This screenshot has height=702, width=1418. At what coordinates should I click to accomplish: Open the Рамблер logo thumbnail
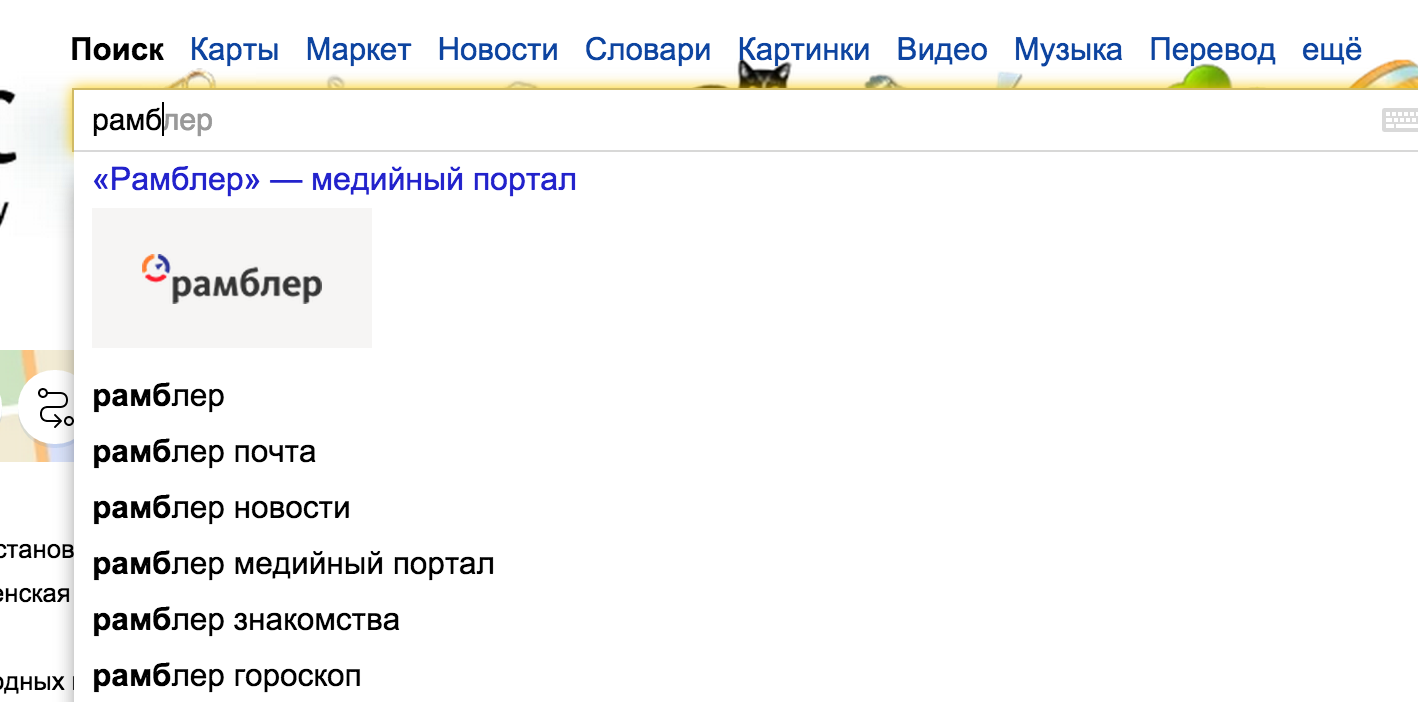232,278
